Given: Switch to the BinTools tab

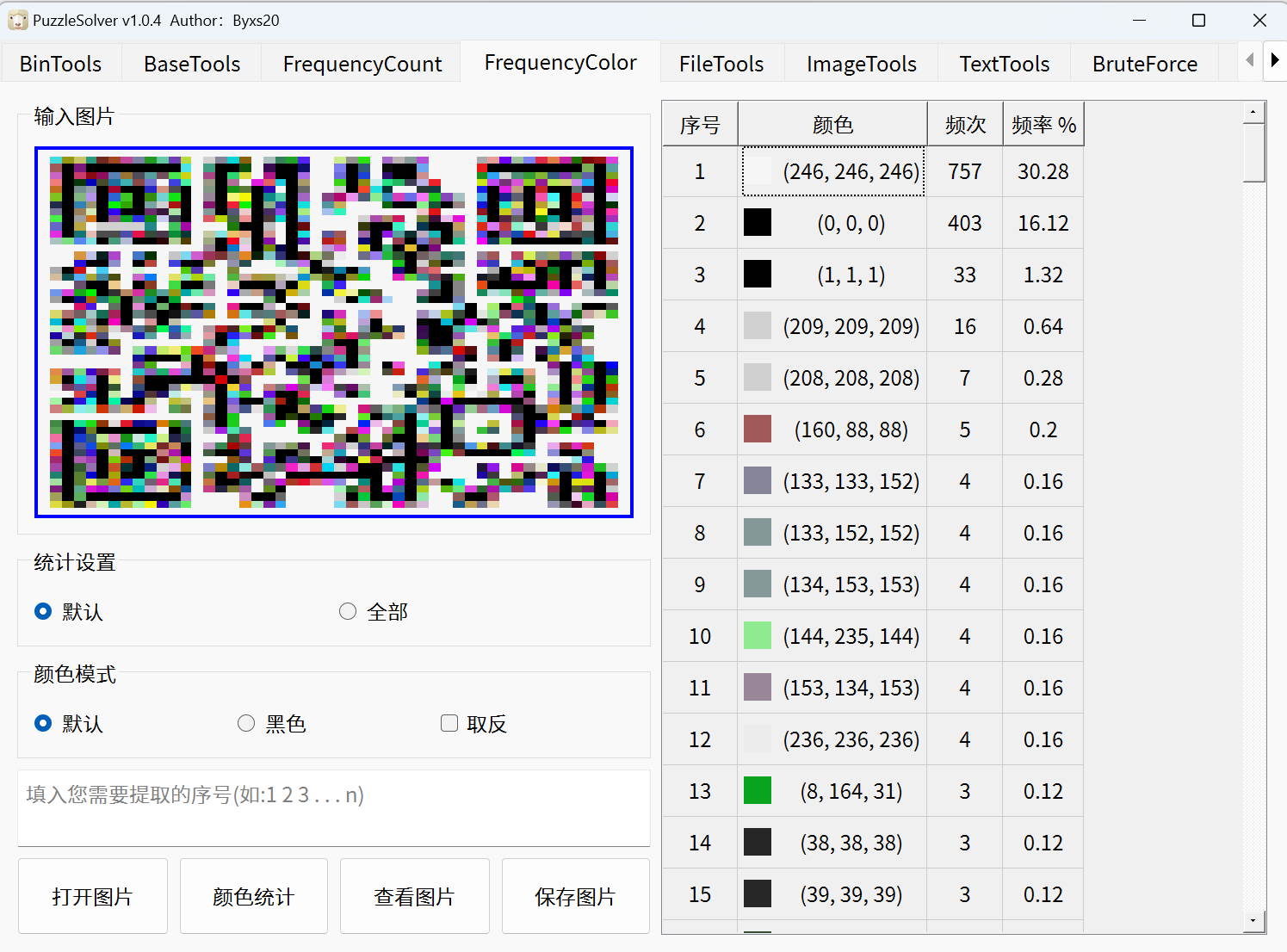Looking at the screenshot, I should [60, 64].
